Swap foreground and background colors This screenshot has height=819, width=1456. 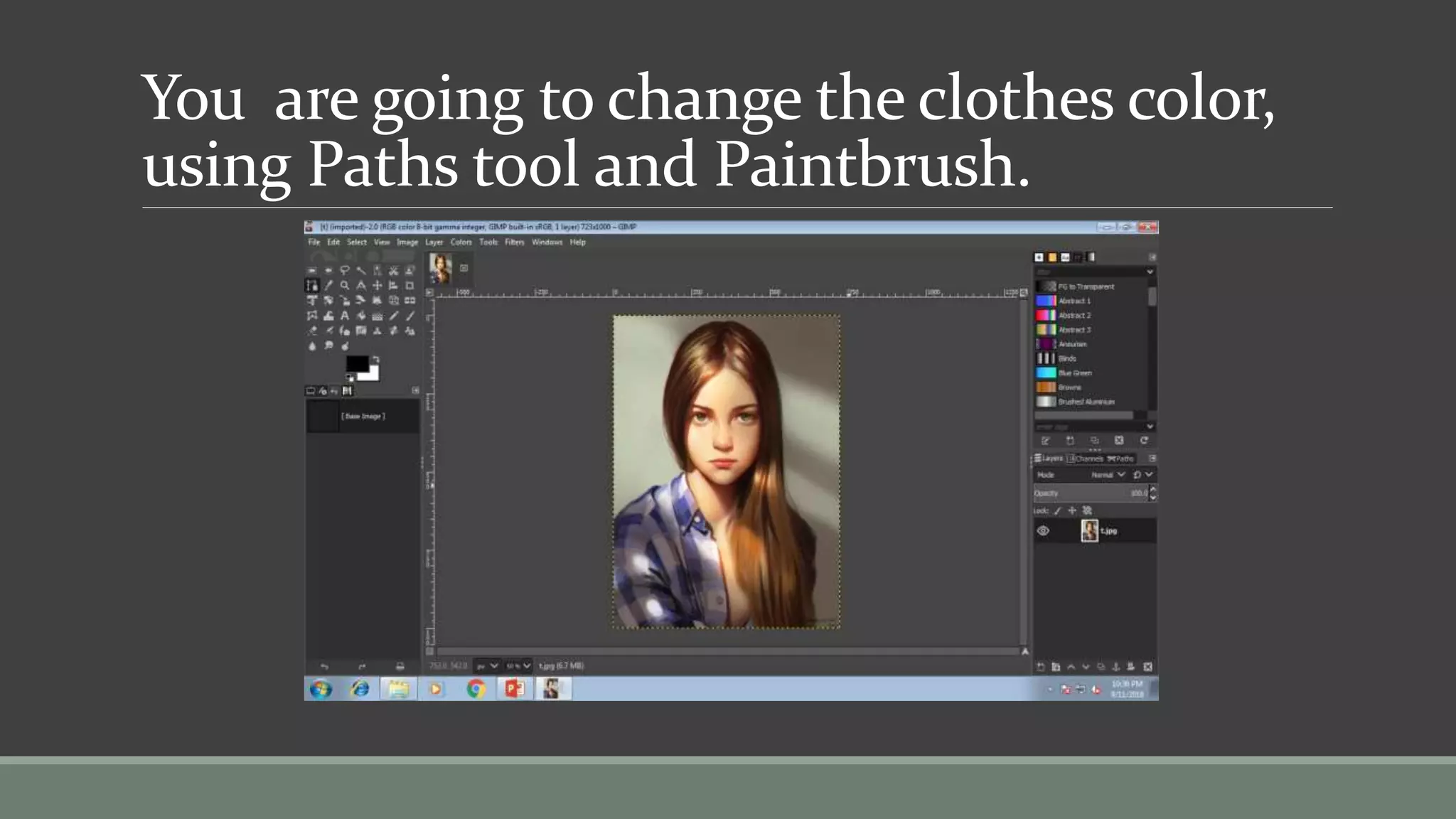coord(376,359)
